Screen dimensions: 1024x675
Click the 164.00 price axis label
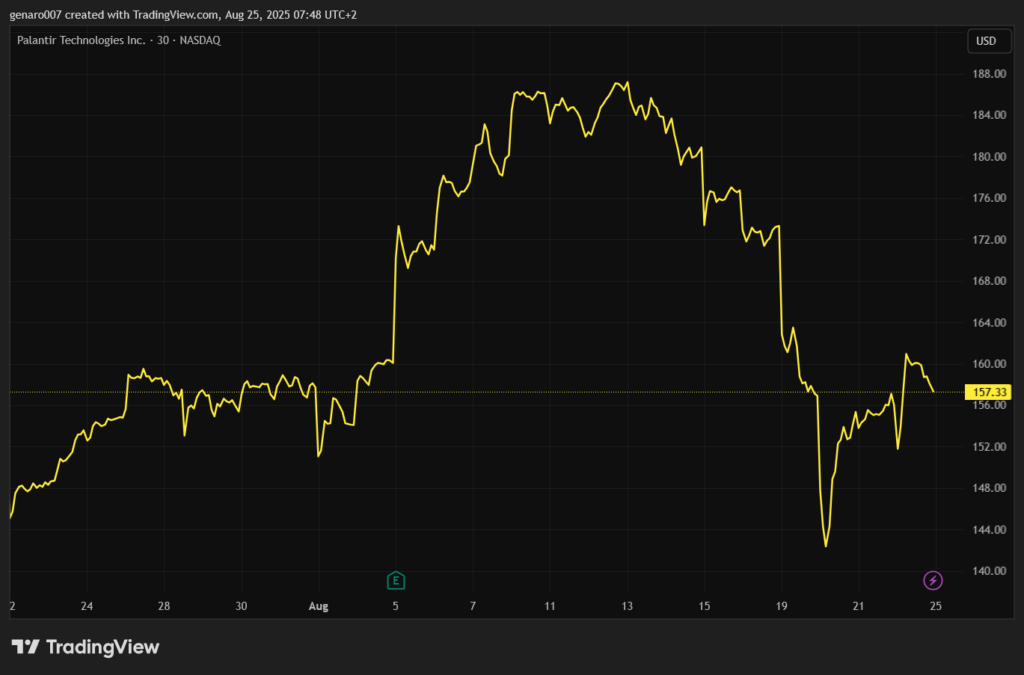988,323
